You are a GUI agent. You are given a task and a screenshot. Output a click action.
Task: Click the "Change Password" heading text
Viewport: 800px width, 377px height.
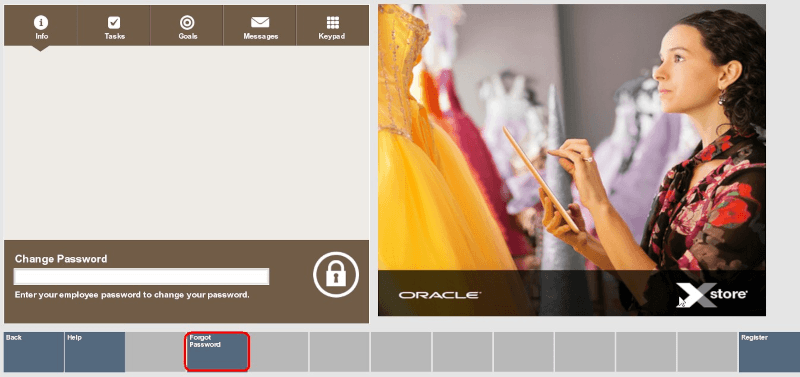click(61, 259)
